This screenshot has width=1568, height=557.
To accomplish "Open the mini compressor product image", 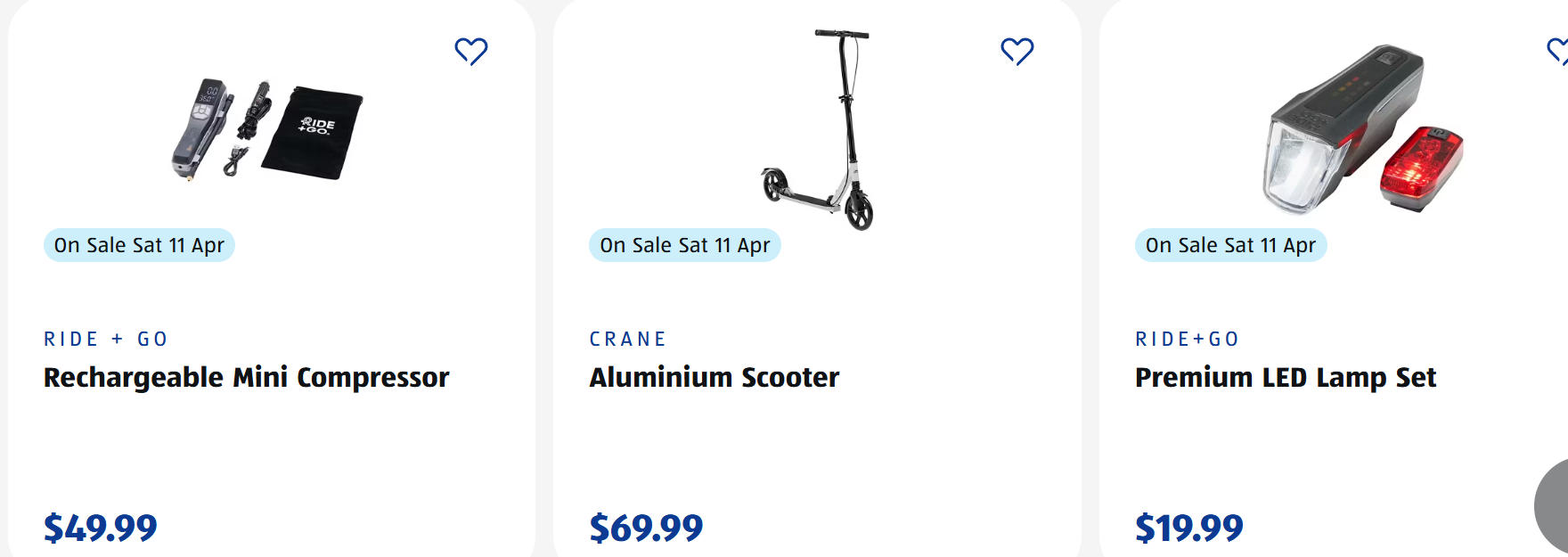I will (x=267, y=129).
